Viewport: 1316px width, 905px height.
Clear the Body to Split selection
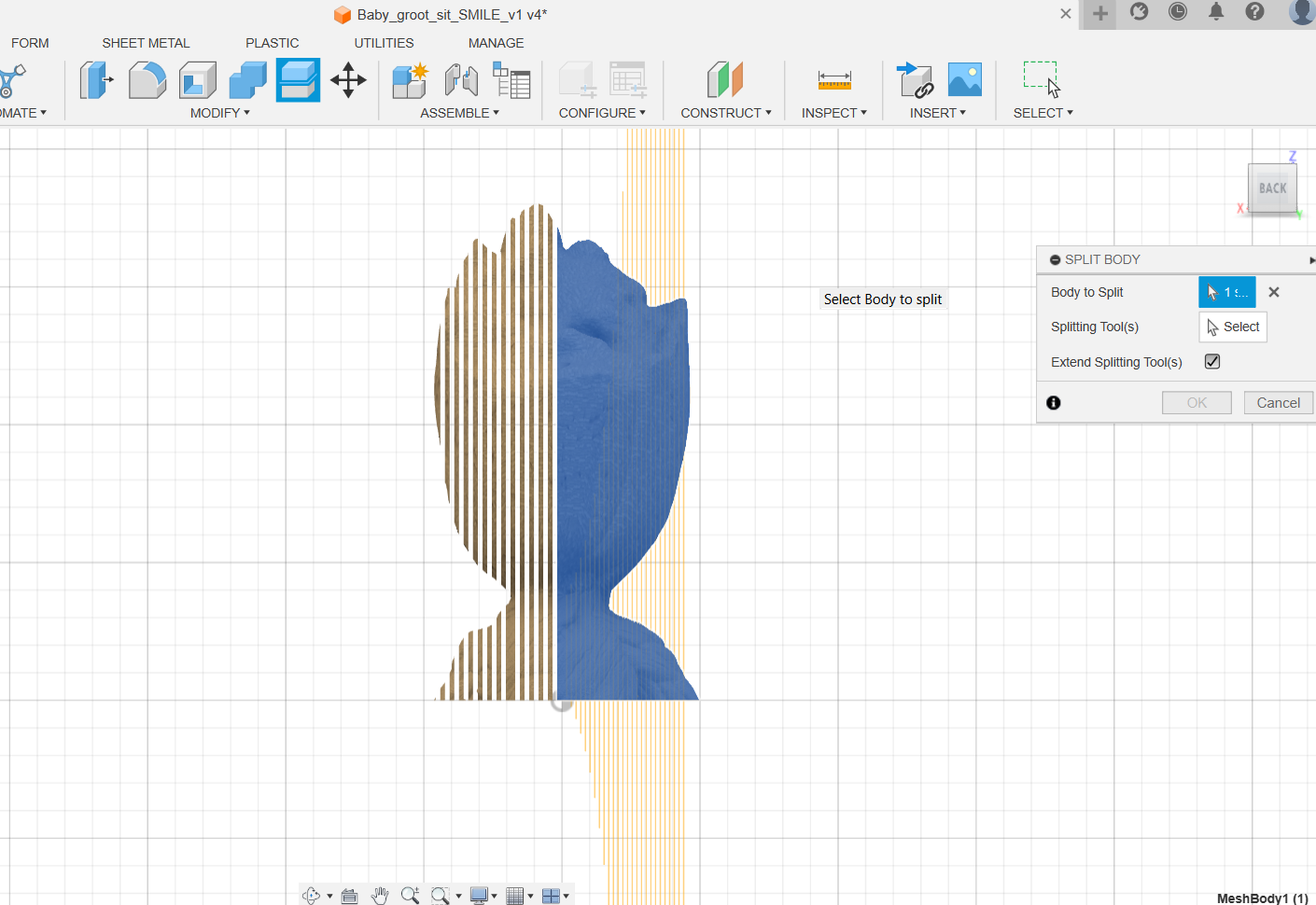click(1274, 292)
